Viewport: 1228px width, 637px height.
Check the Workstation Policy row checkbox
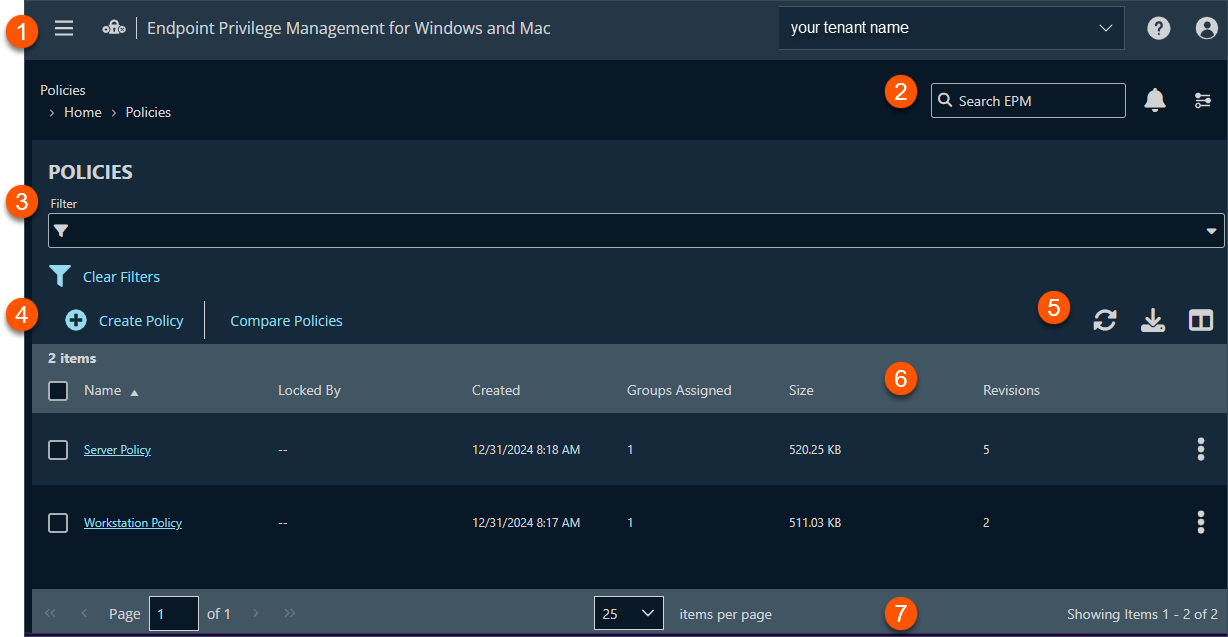[x=58, y=523]
